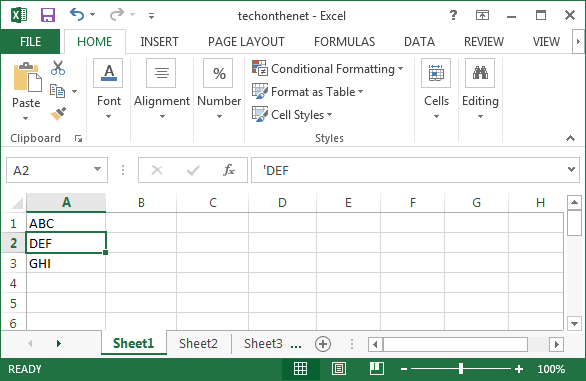The image size is (586, 381).
Task: Switch to the HOME ribbon tab
Action: (x=95, y=42)
